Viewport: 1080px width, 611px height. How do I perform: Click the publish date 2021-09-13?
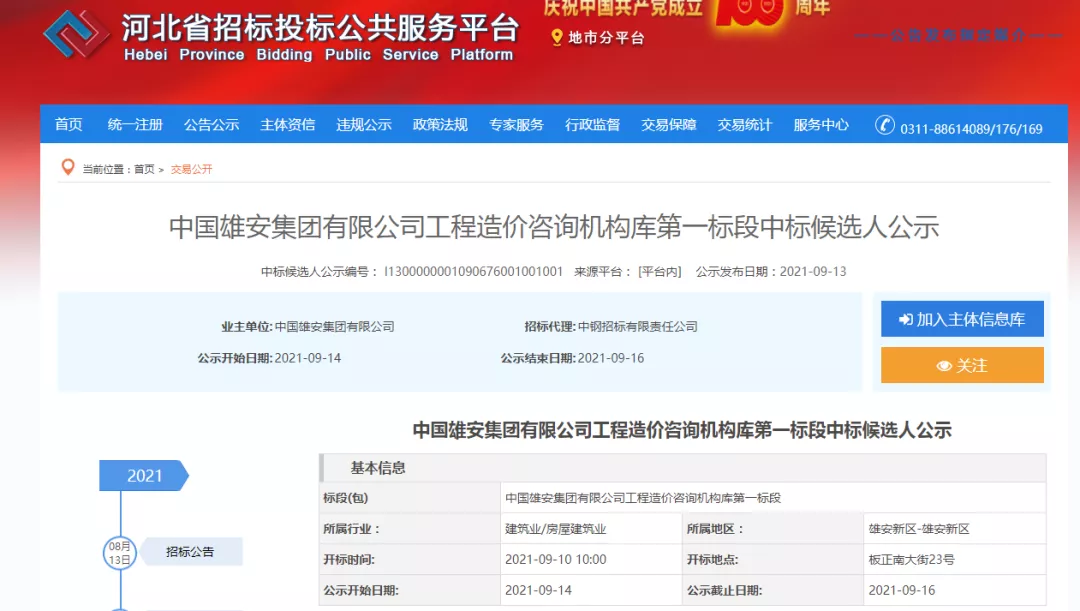pyautogui.click(x=813, y=271)
